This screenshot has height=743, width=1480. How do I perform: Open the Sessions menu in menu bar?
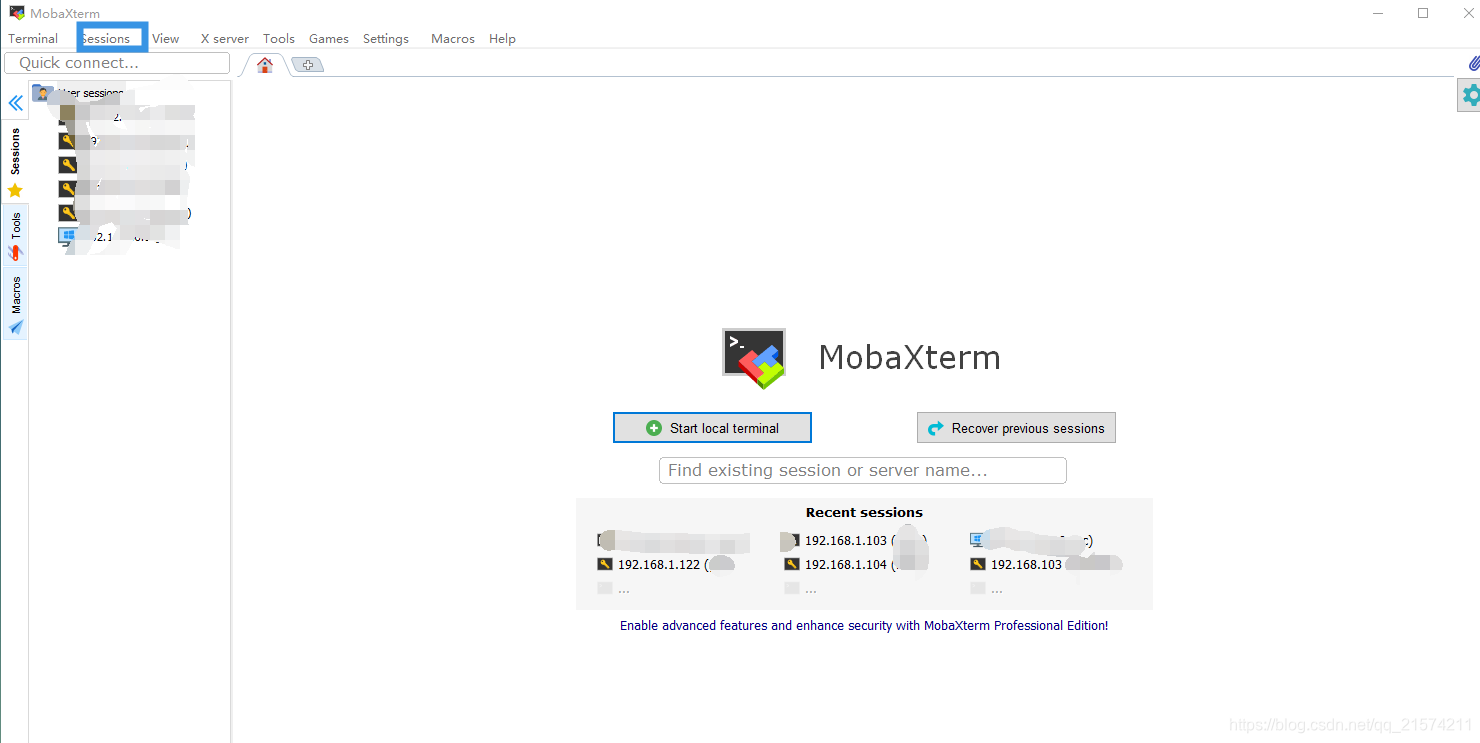(x=106, y=39)
